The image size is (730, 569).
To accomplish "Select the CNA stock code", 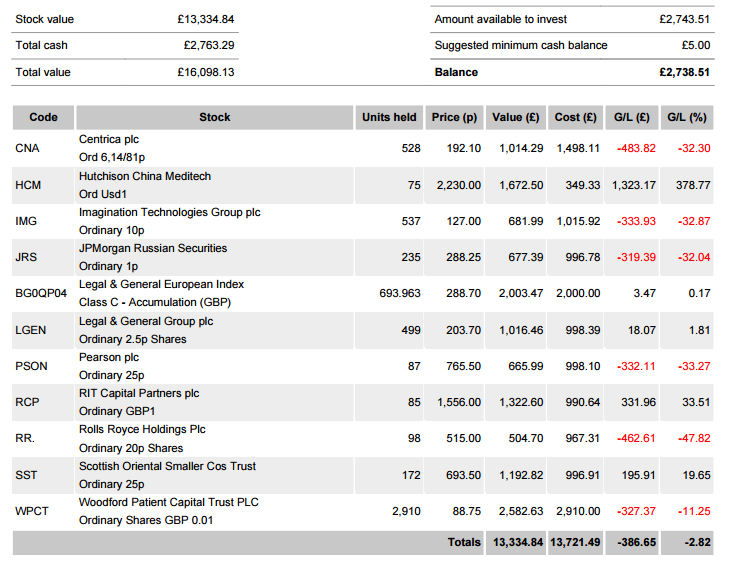I will tap(27, 148).
